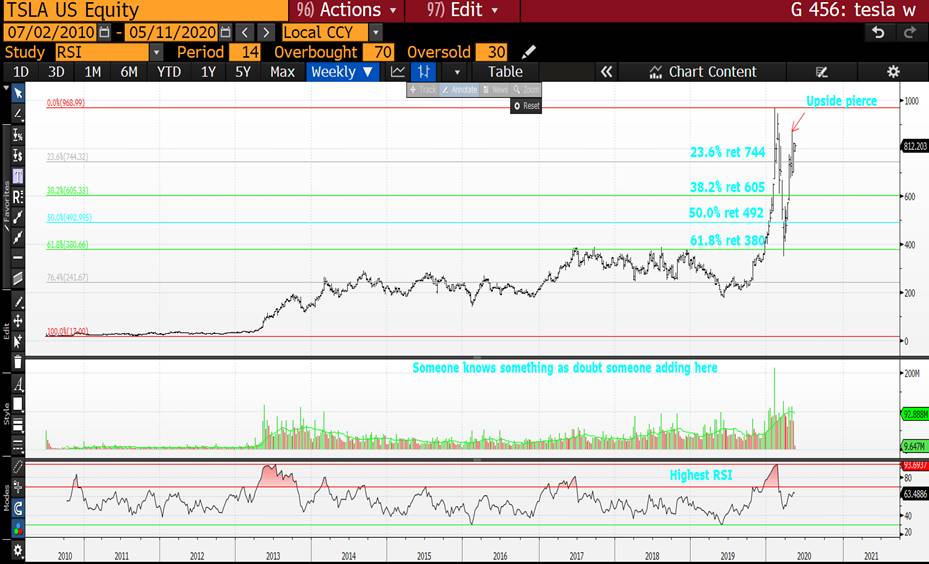Screen dimensions: 929x564
Task: Open the 96) Actions menu
Action: point(346,10)
